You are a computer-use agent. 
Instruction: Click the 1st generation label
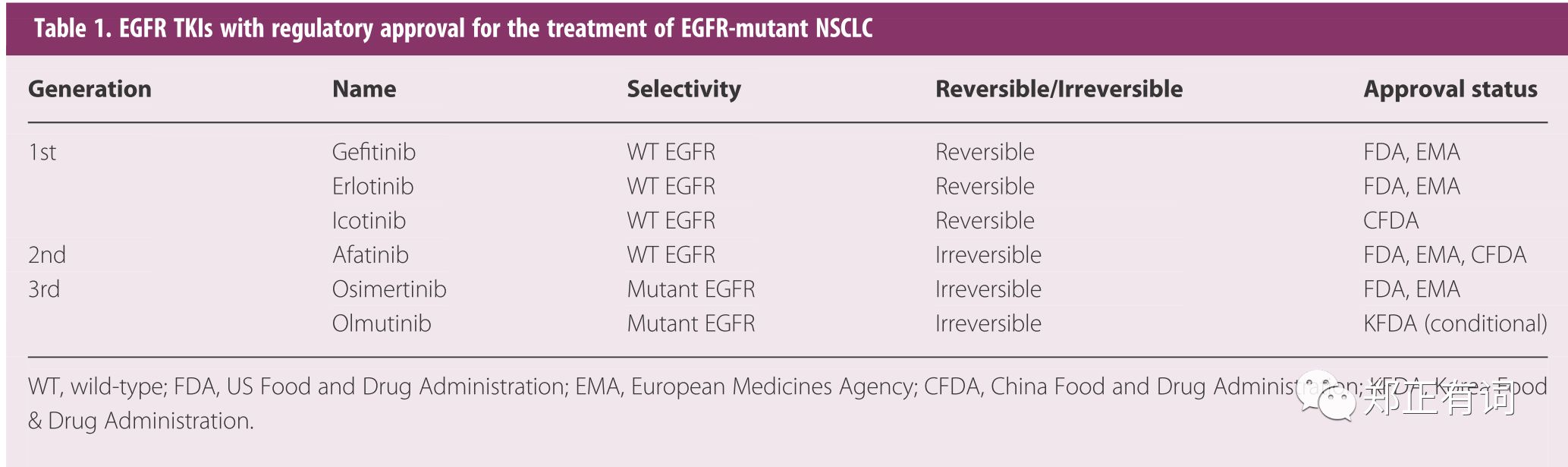click(42, 152)
